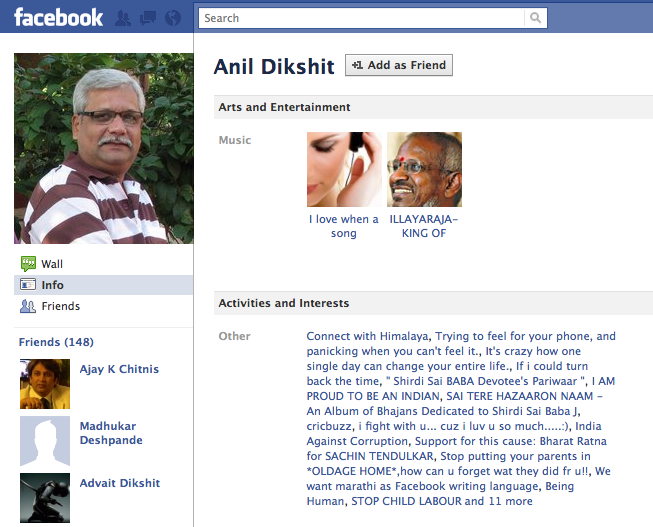This screenshot has height=527, width=653.
Task: Open Friends (148) list link
Action: coord(56,342)
